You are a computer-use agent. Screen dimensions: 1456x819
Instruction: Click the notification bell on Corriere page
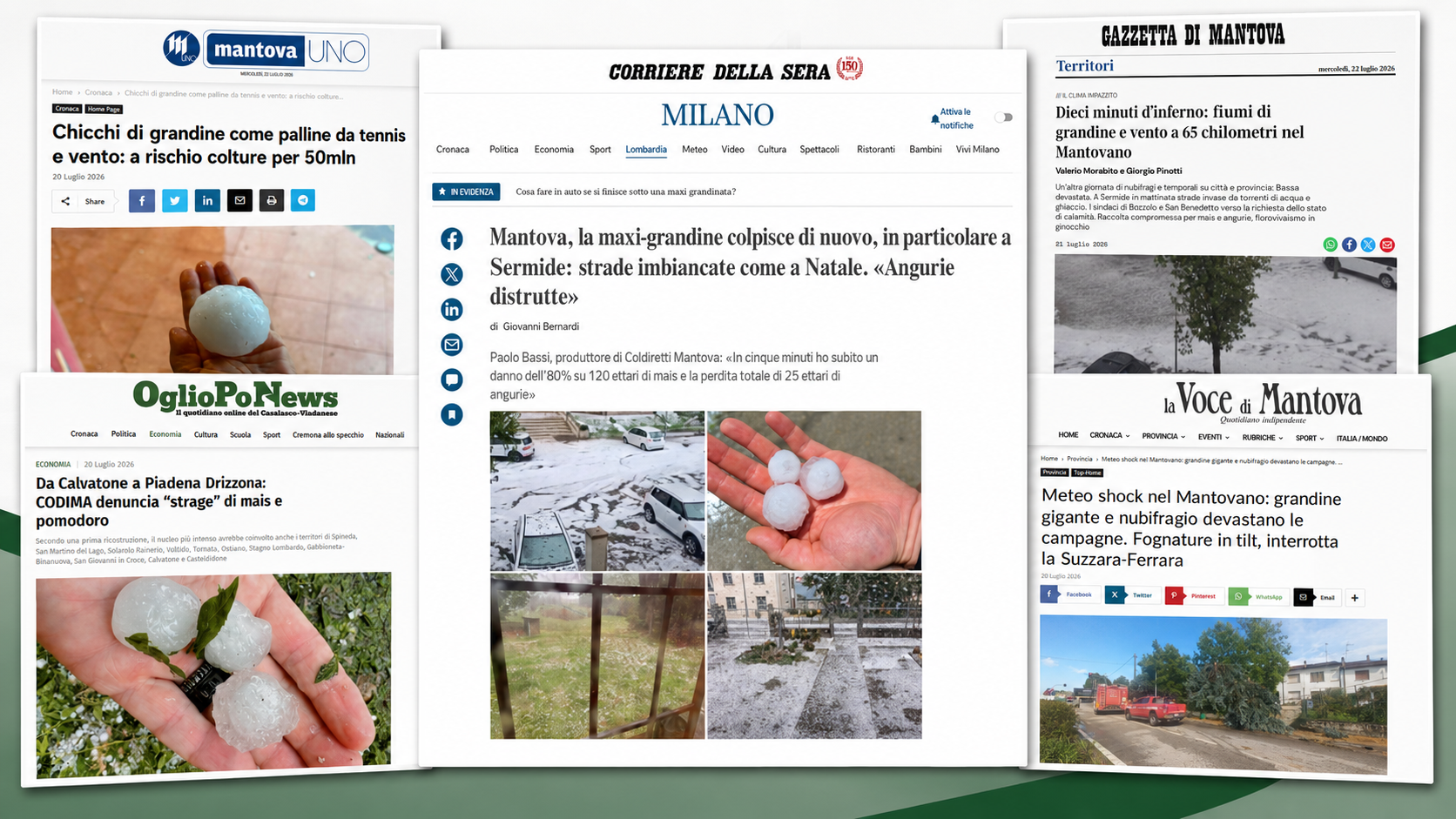(x=935, y=118)
